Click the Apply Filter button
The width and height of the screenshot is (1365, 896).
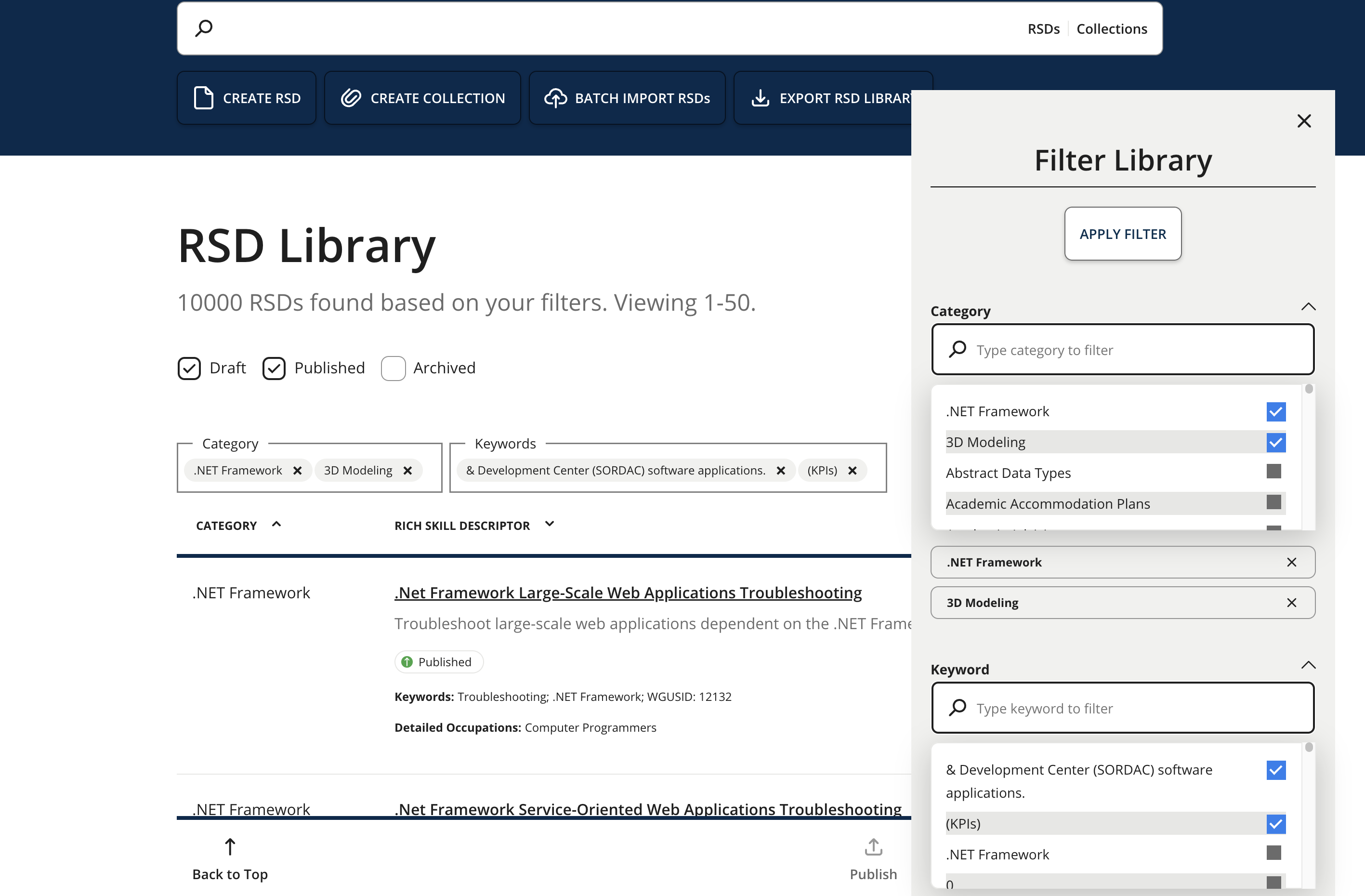(1122, 234)
